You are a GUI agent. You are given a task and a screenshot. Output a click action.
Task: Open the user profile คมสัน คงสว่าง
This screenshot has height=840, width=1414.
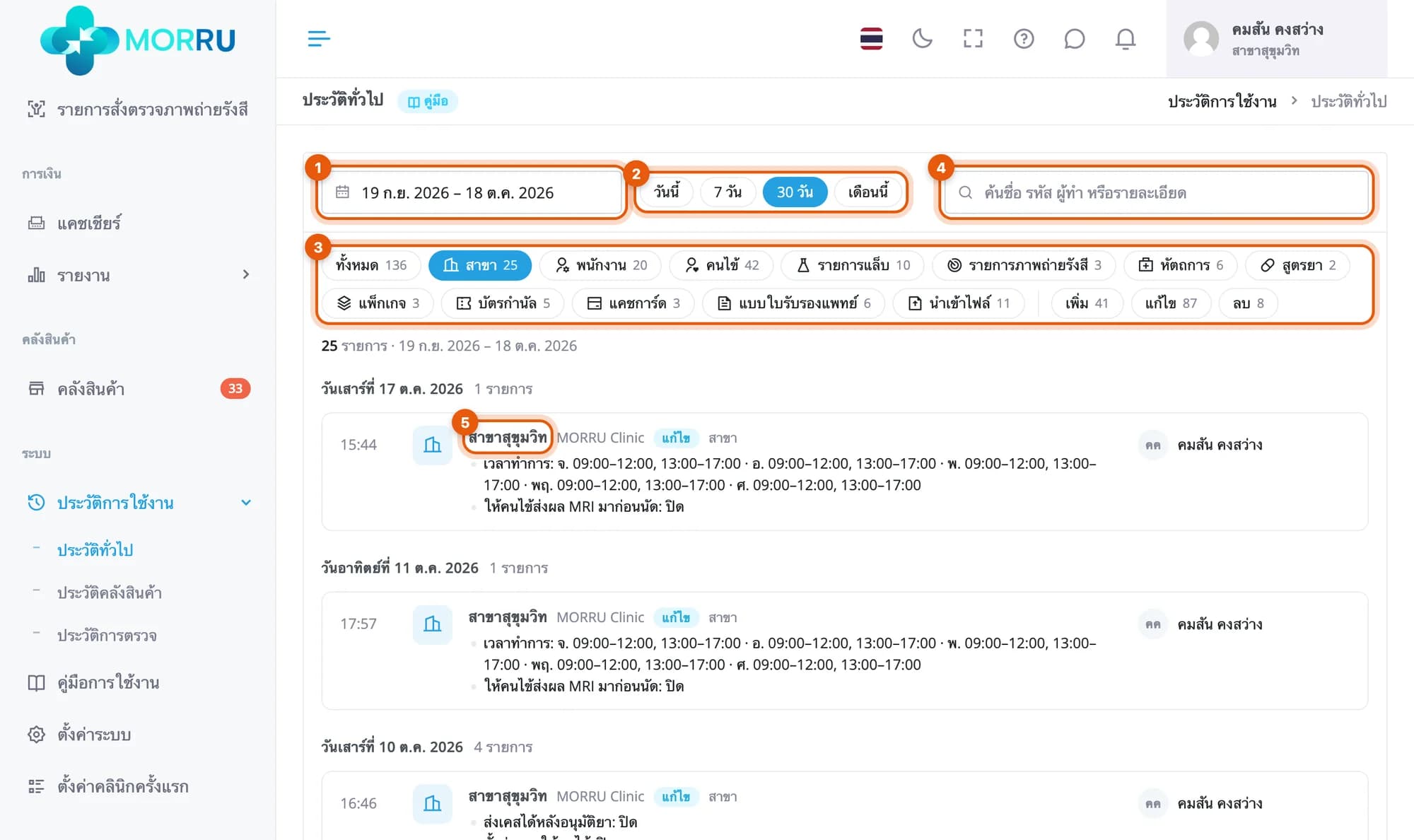[1276, 39]
